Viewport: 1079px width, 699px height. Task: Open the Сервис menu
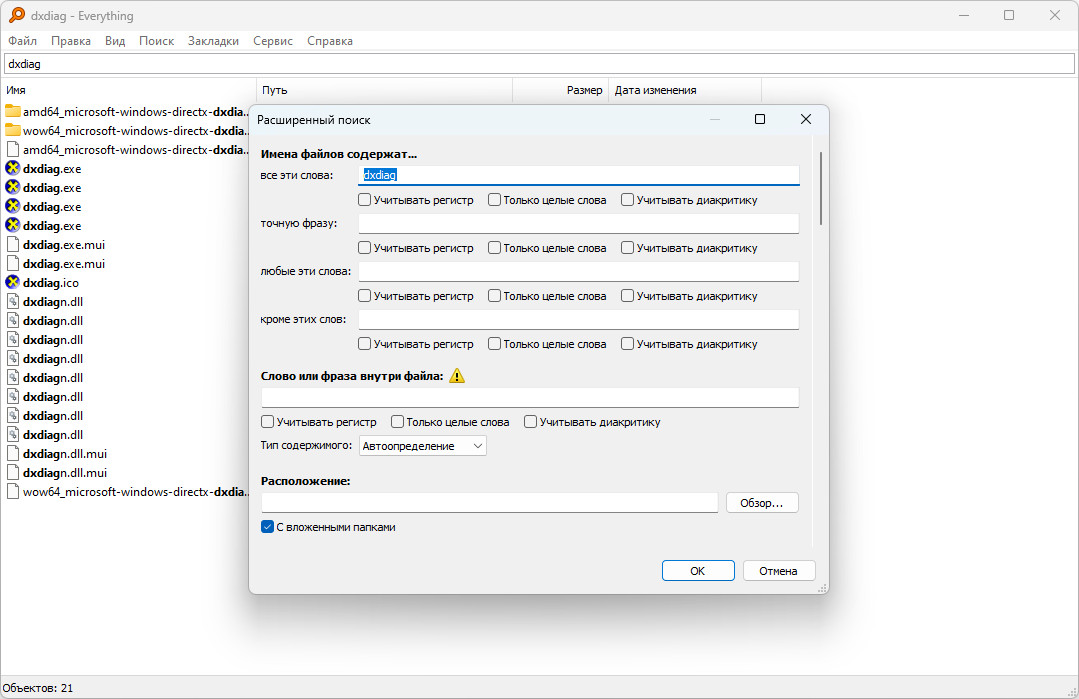273,41
